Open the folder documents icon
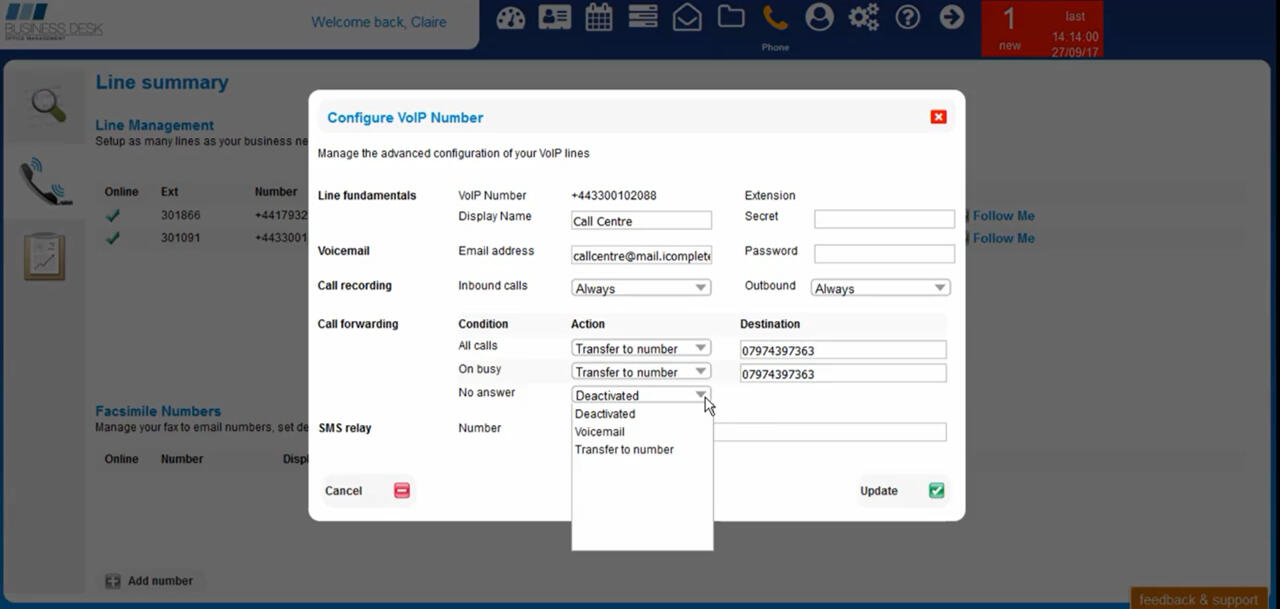The height and width of the screenshot is (609, 1280). point(731,18)
